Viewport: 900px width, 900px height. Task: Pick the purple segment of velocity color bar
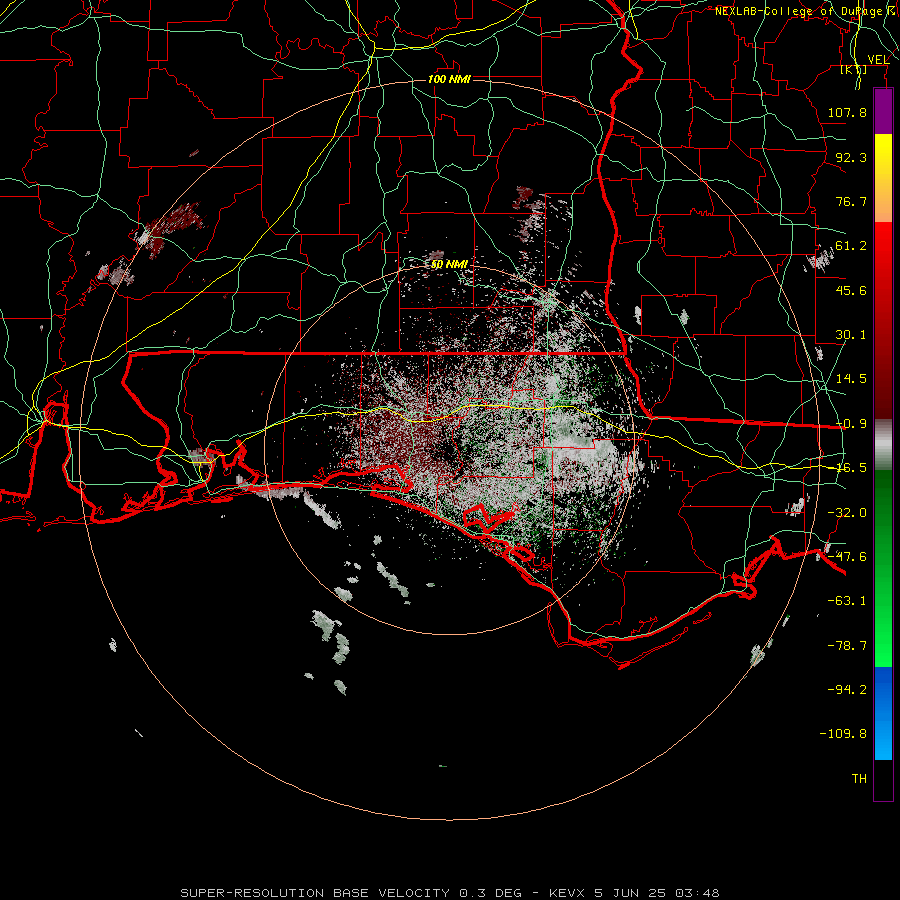[883, 112]
